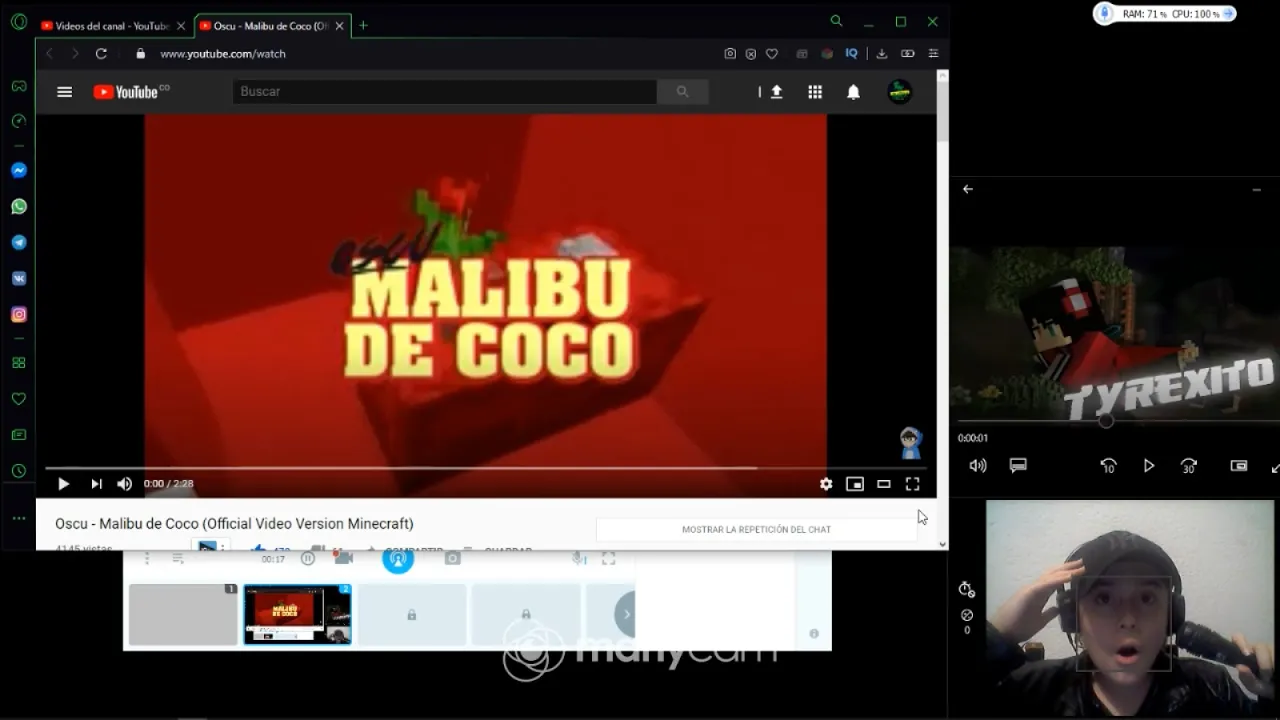Image resolution: width=1280 pixels, height=720 pixels.
Task: Click the YouTube search magnifier button
Action: (683, 92)
